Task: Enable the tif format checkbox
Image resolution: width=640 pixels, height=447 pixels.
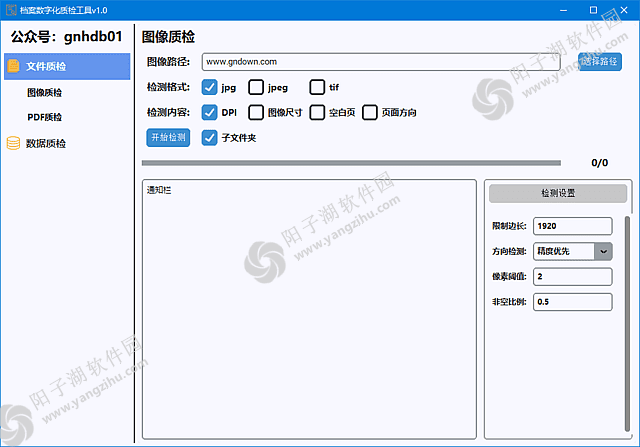Action: (x=317, y=87)
